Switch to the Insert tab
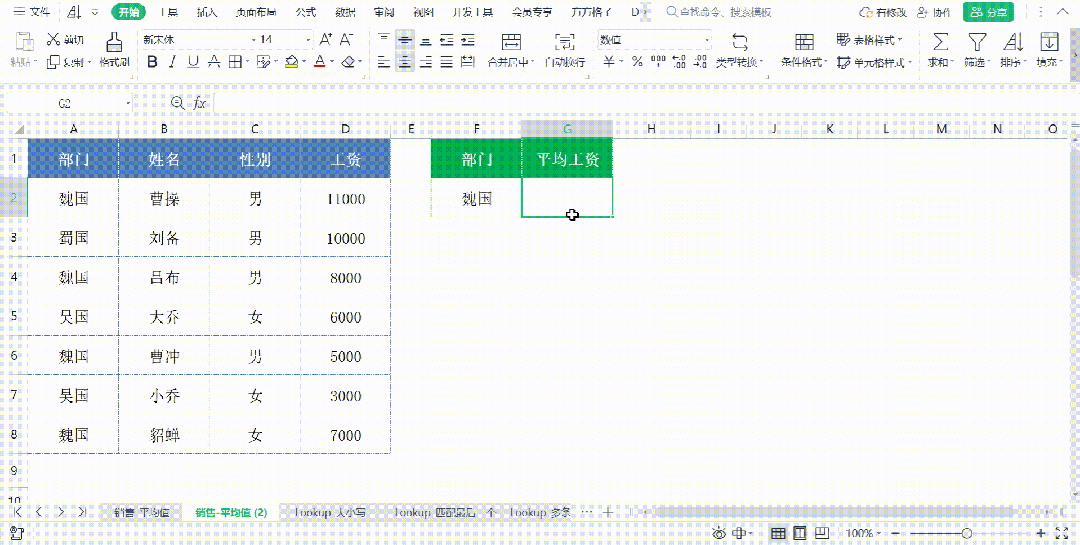The height and width of the screenshot is (545, 1080). point(206,12)
